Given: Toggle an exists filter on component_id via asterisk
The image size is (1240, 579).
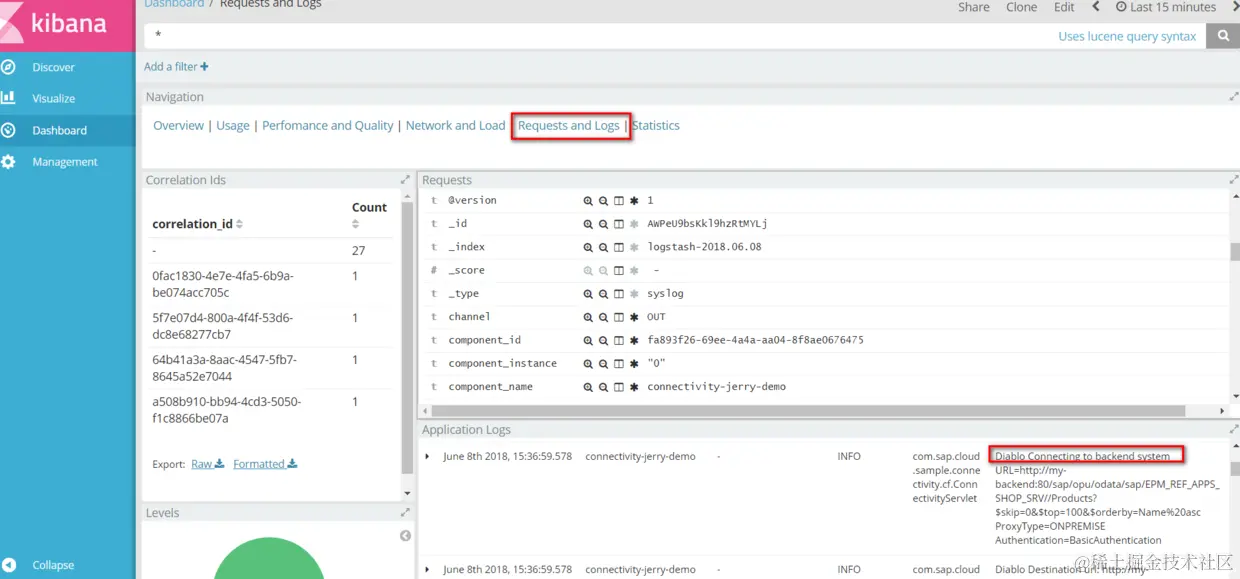Looking at the screenshot, I should (633, 339).
